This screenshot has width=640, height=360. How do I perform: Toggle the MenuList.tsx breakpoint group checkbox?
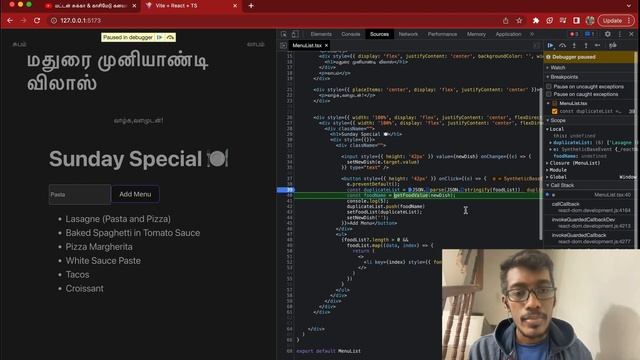(555, 103)
